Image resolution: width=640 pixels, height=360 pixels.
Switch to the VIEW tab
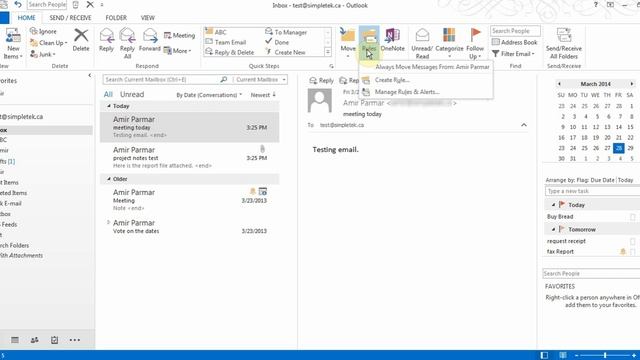pyautogui.click(x=147, y=18)
